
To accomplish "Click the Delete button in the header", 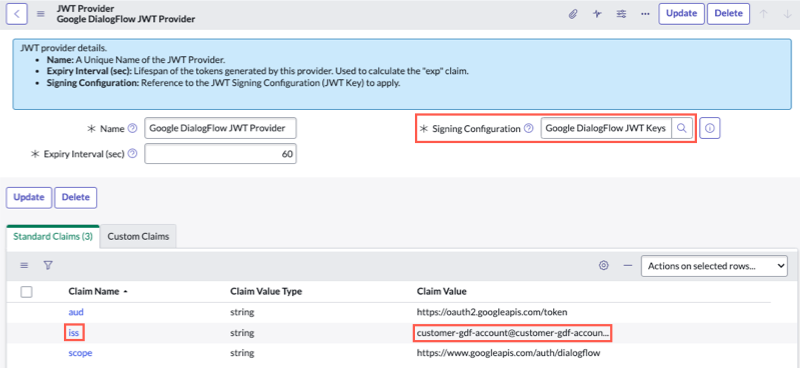I will 729,14.
